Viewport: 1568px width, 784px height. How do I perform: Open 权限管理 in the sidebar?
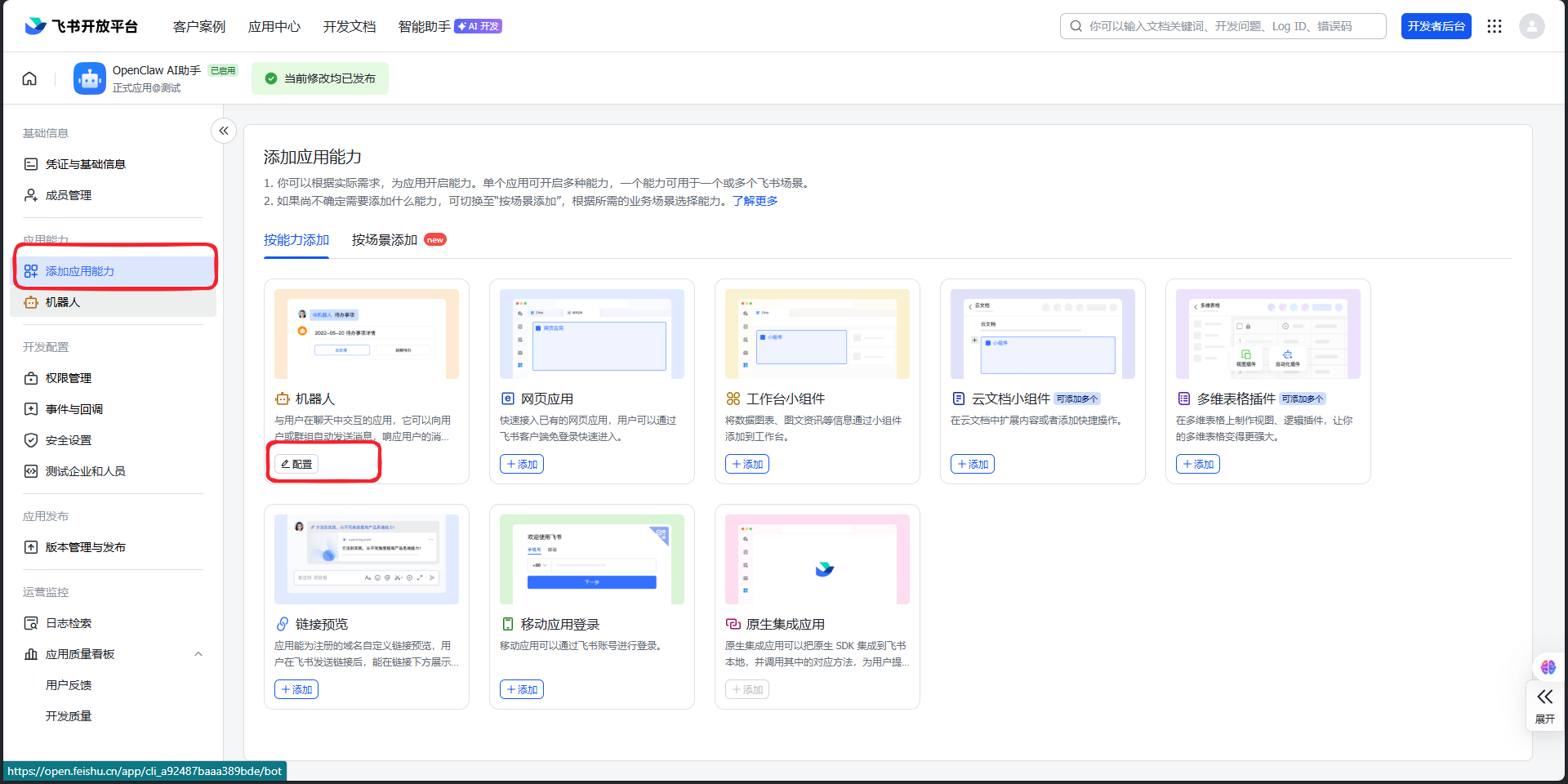69,378
